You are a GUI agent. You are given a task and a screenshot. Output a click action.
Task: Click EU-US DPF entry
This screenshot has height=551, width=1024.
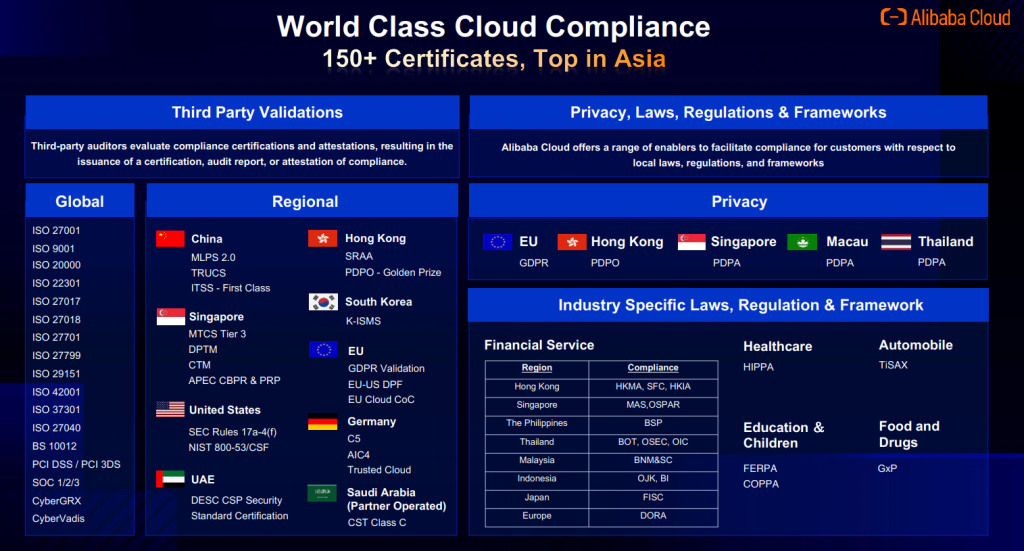pos(375,385)
